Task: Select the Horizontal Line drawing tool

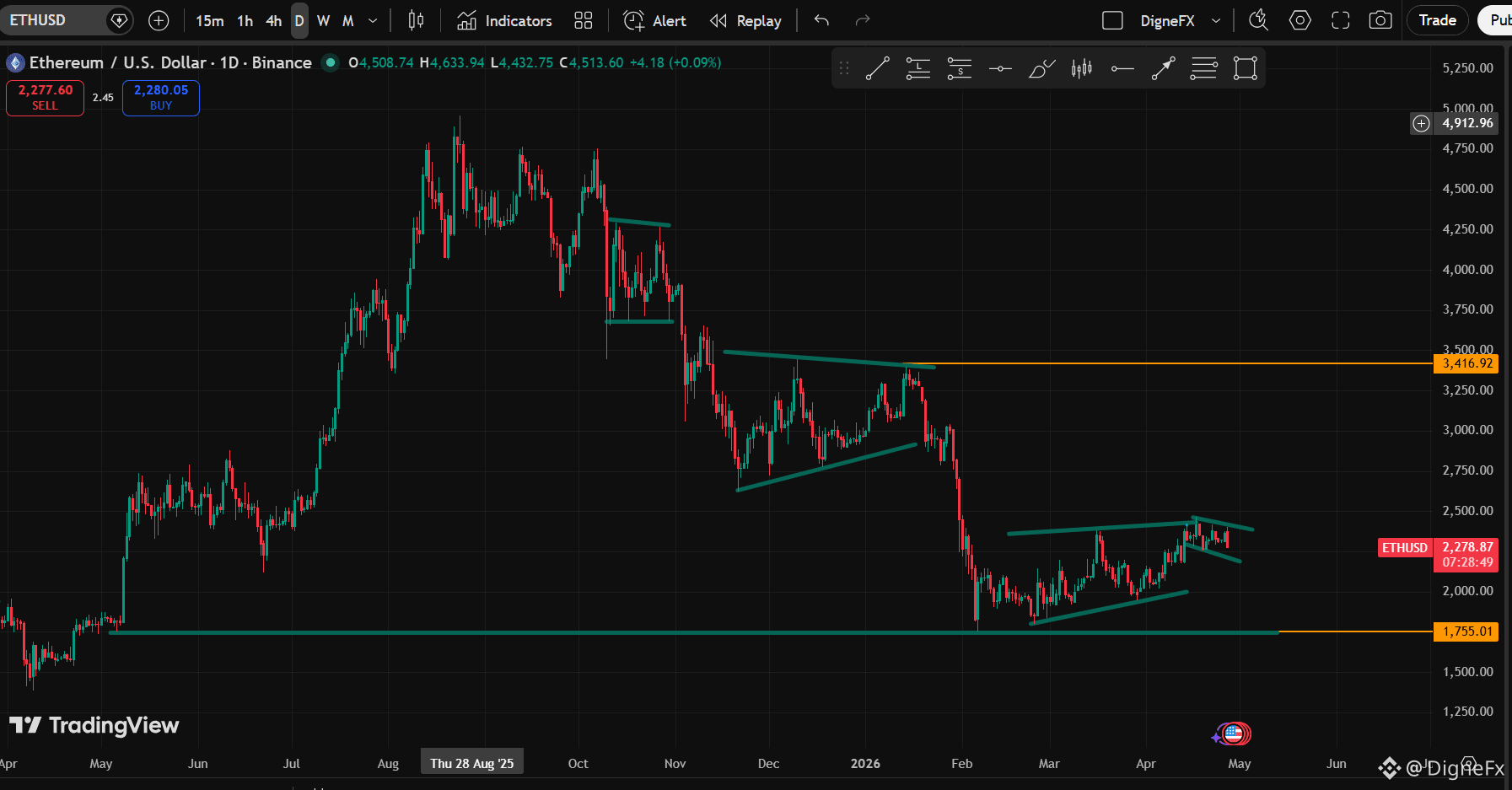Action: click(x=1000, y=68)
